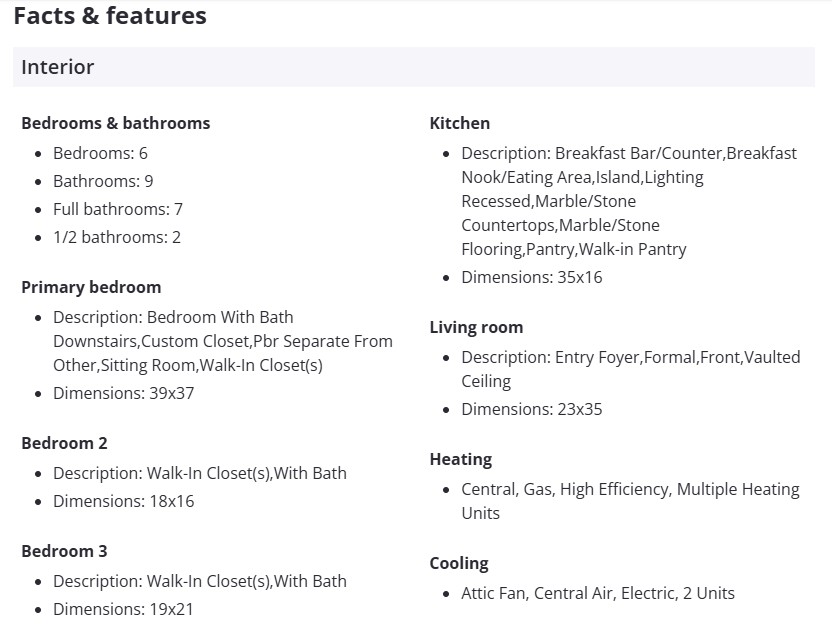The width and height of the screenshot is (832, 630).
Task: Click the Bedroom 3 subheading
Action: point(64,551)
